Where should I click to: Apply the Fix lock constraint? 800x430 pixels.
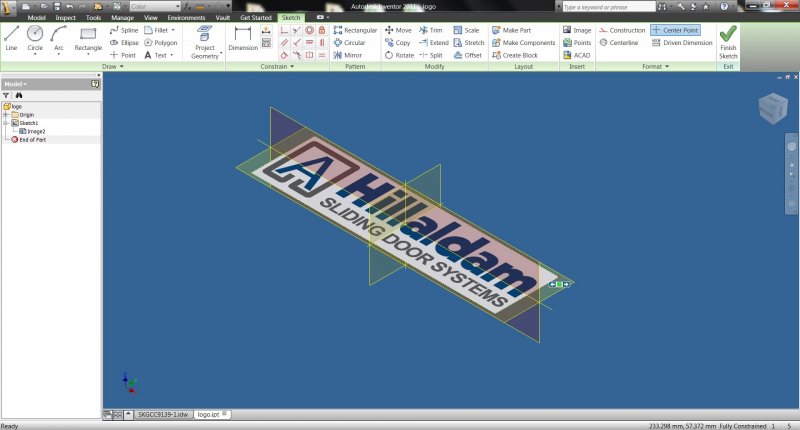click(x=321, y=30)
